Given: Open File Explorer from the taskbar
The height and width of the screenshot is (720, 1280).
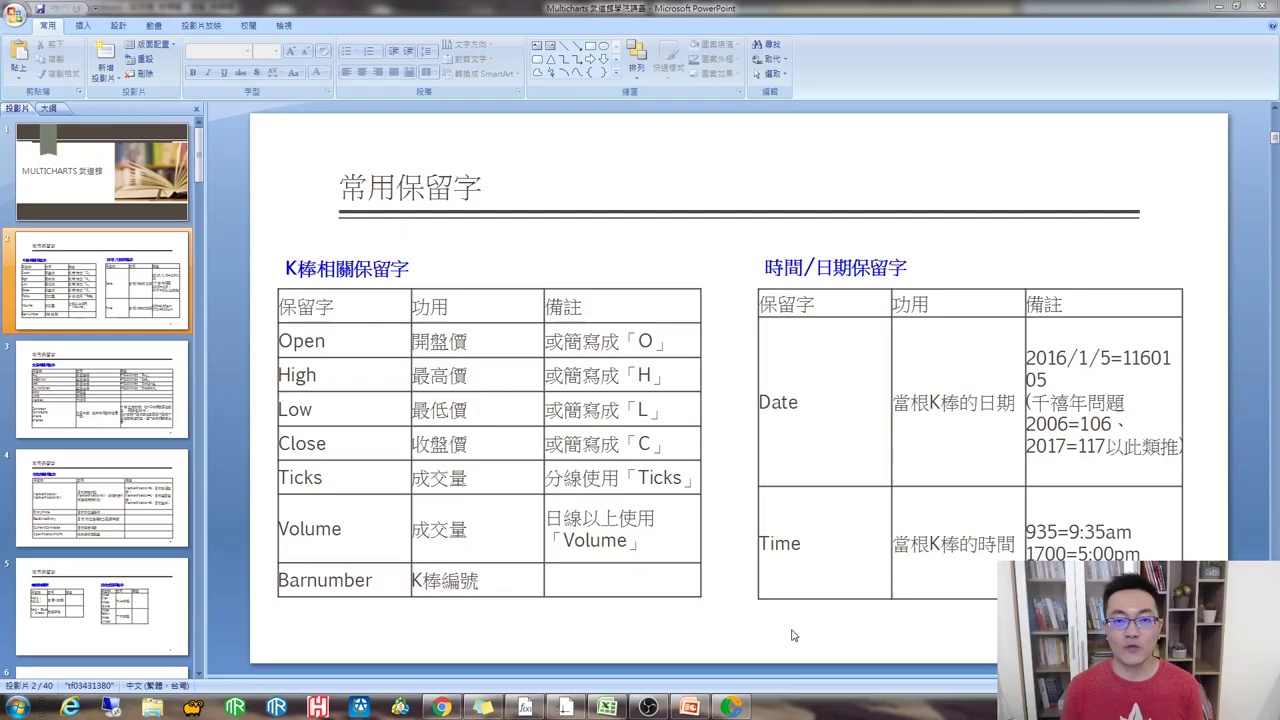Looking at the screenshot, I should coord(152,708).
